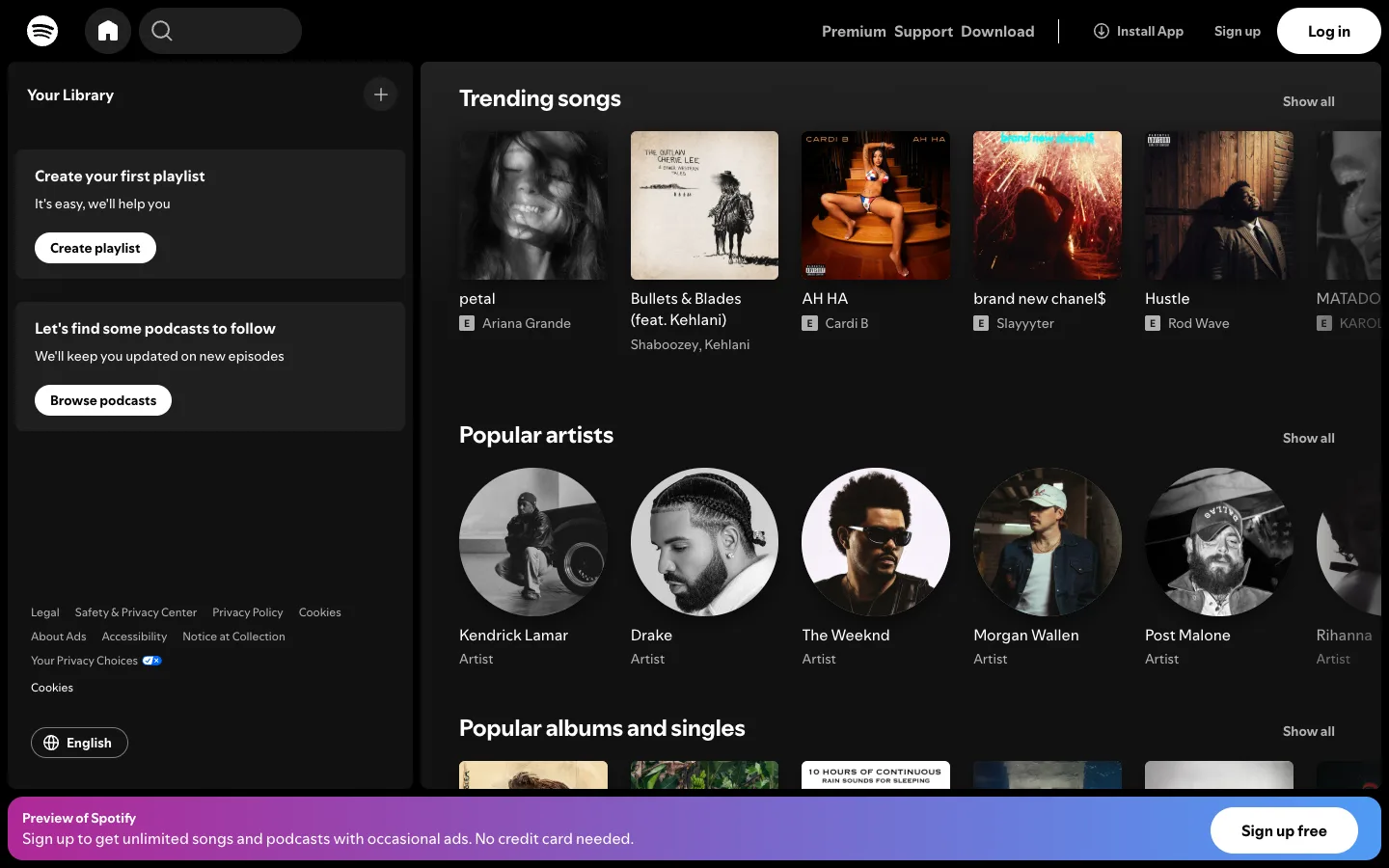
Task: Open the English language selector
Action: pyautogui.click(x=79, y=743)
